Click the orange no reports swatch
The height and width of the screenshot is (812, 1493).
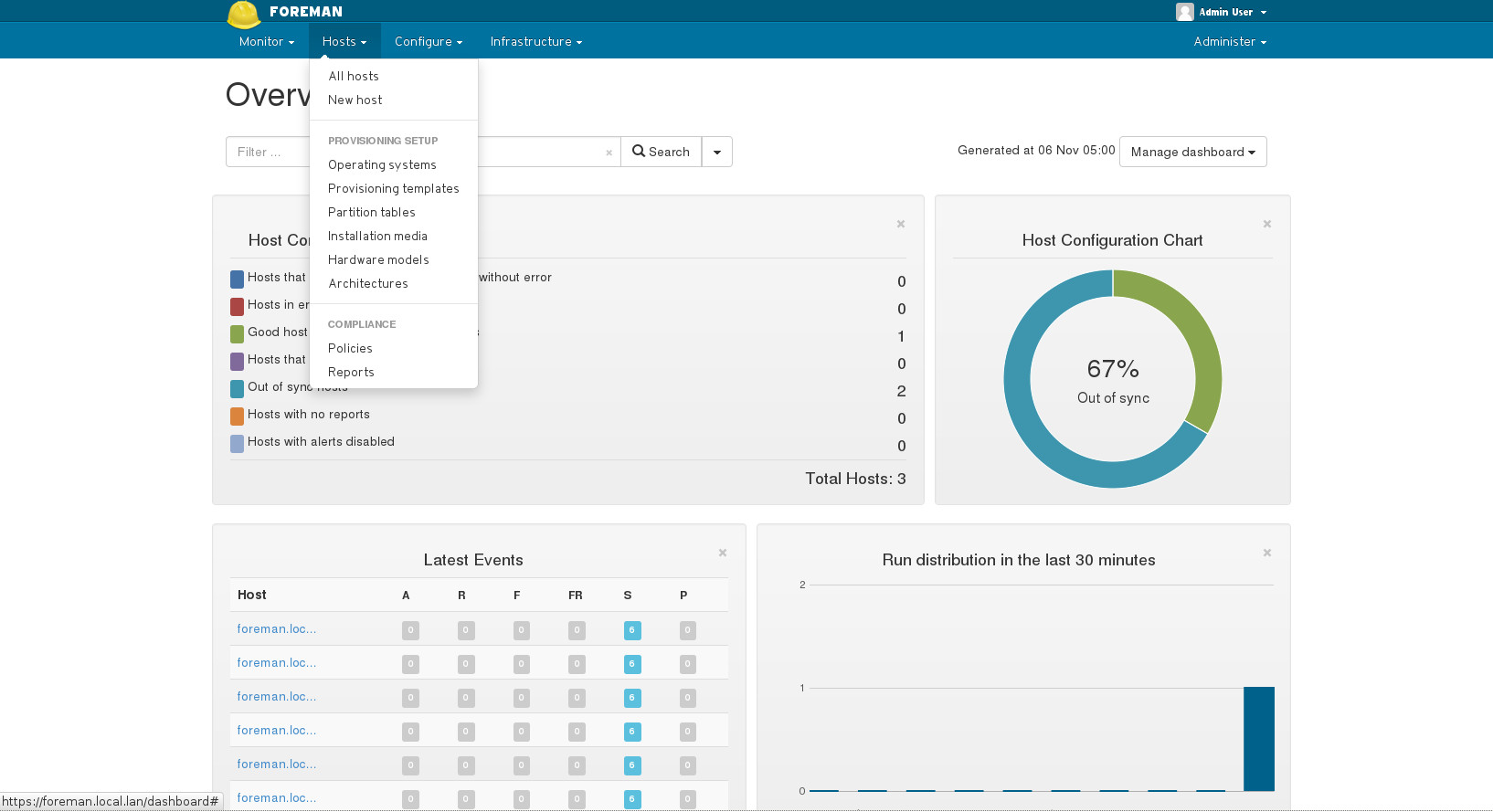[x=237, y=416]
